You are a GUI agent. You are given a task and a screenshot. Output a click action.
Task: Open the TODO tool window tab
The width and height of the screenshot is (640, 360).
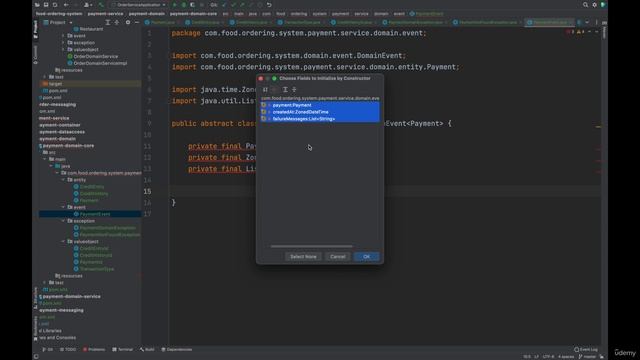click(68, 350)
